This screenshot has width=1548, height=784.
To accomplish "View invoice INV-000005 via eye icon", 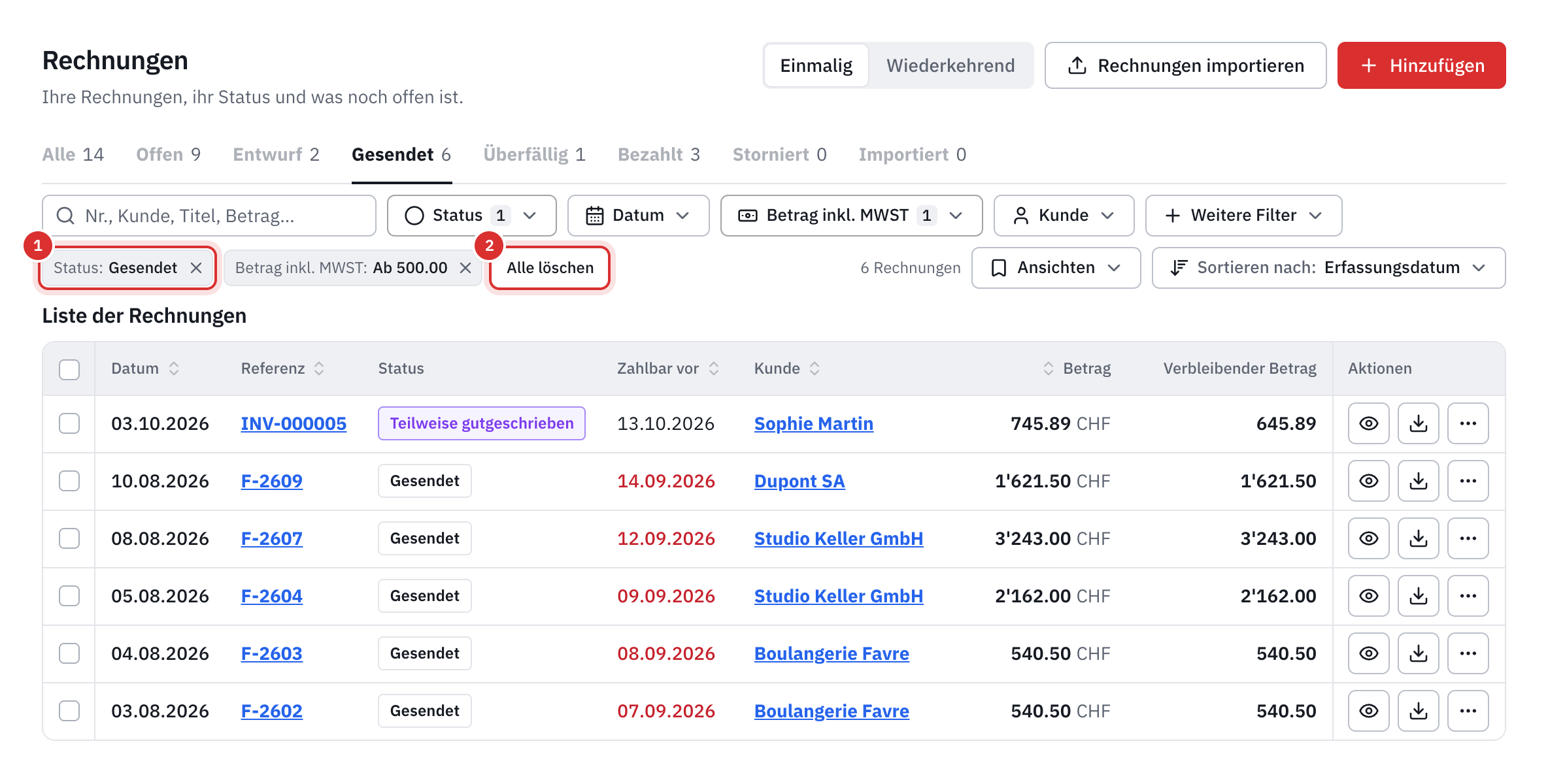I will pos(1368,423).
